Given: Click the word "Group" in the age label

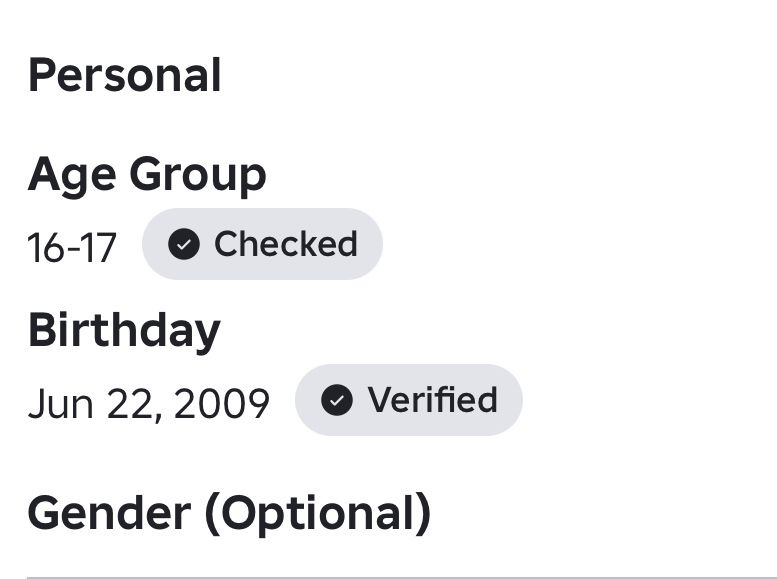Looking at the screenshot, I should coord(197,175).
